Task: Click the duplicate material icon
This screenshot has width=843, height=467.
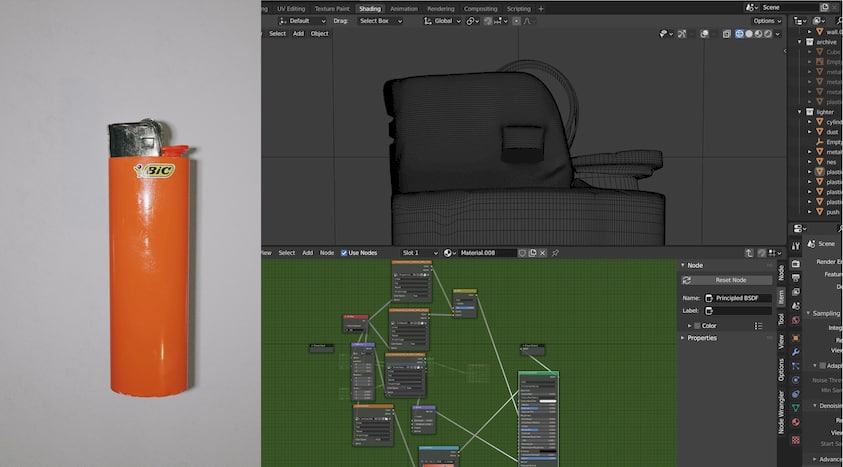Action: point(532,253)
